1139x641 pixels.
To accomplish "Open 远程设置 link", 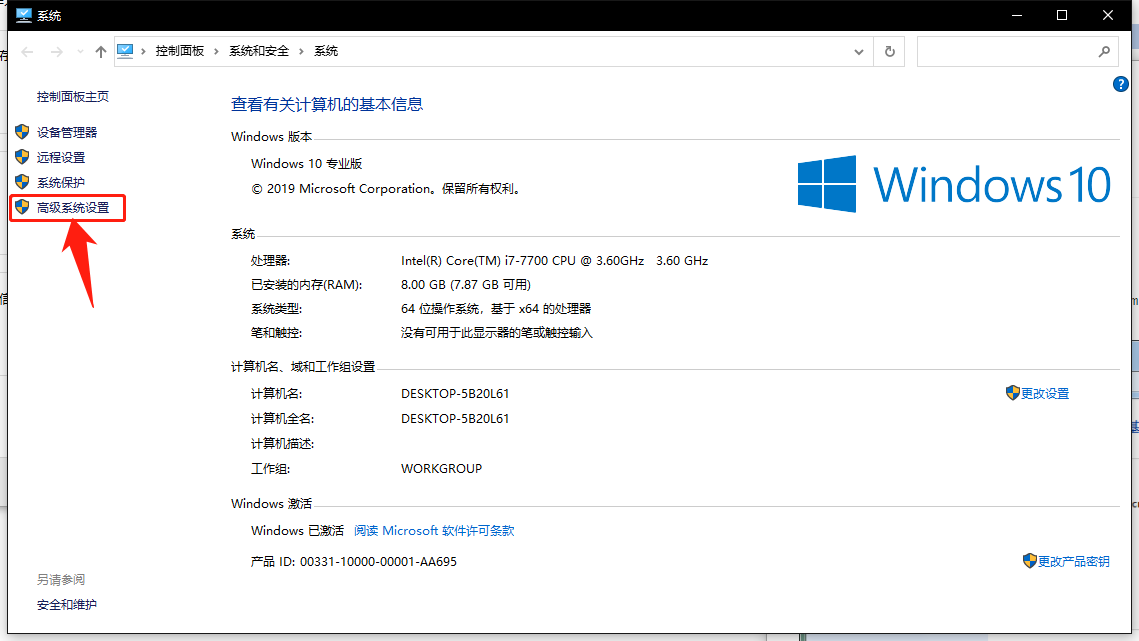I will pos(61,157).
